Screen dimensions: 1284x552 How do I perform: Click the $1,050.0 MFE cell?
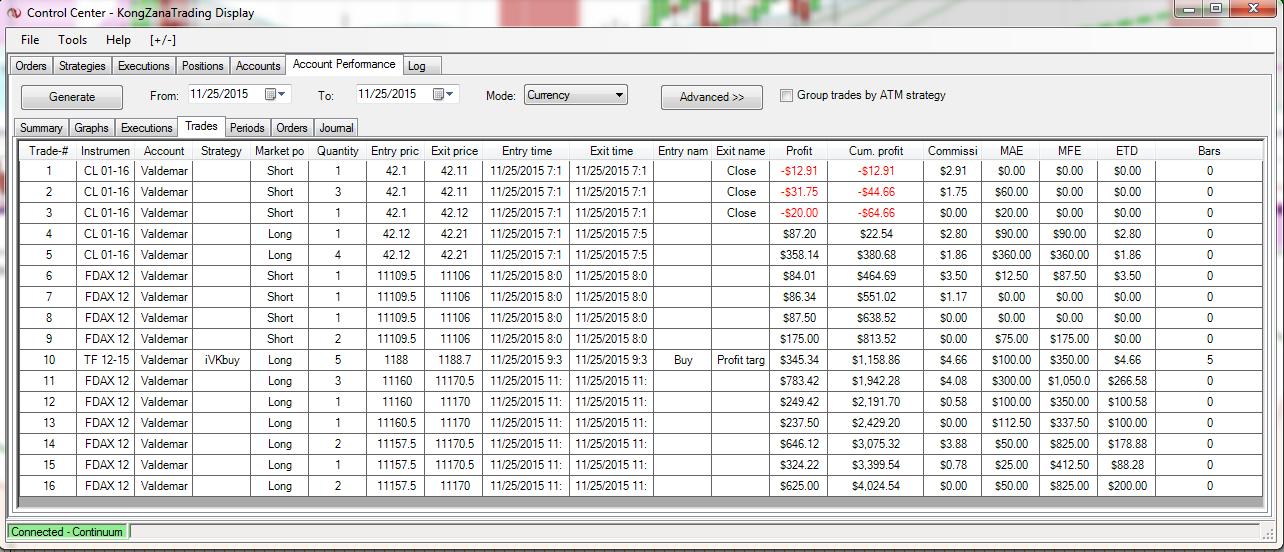pyautogui.click(x=1069, y=381)
